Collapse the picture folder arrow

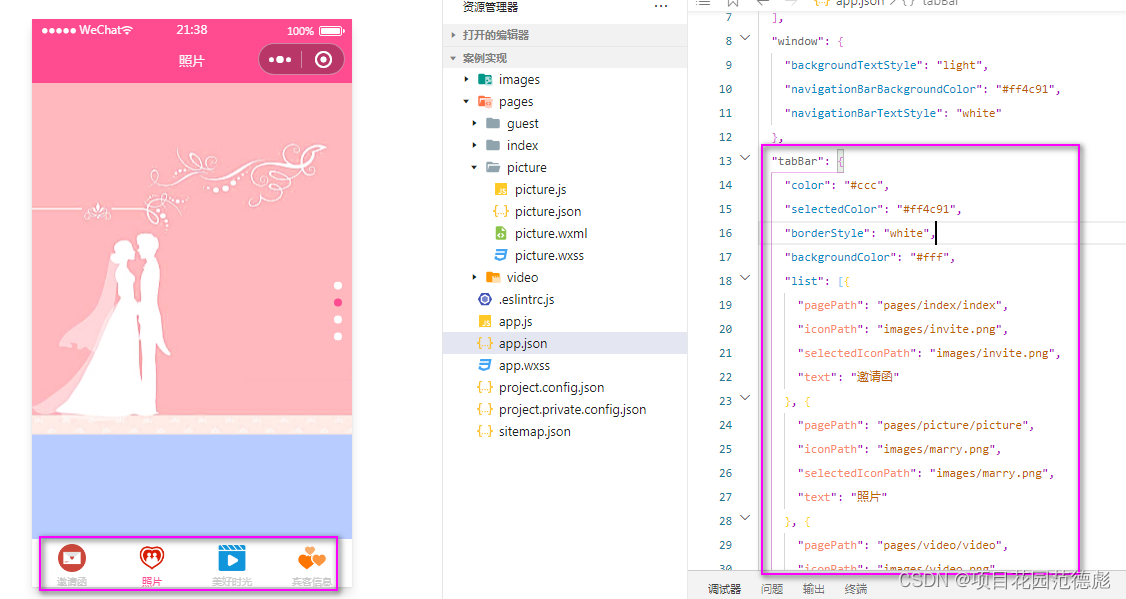474,167
